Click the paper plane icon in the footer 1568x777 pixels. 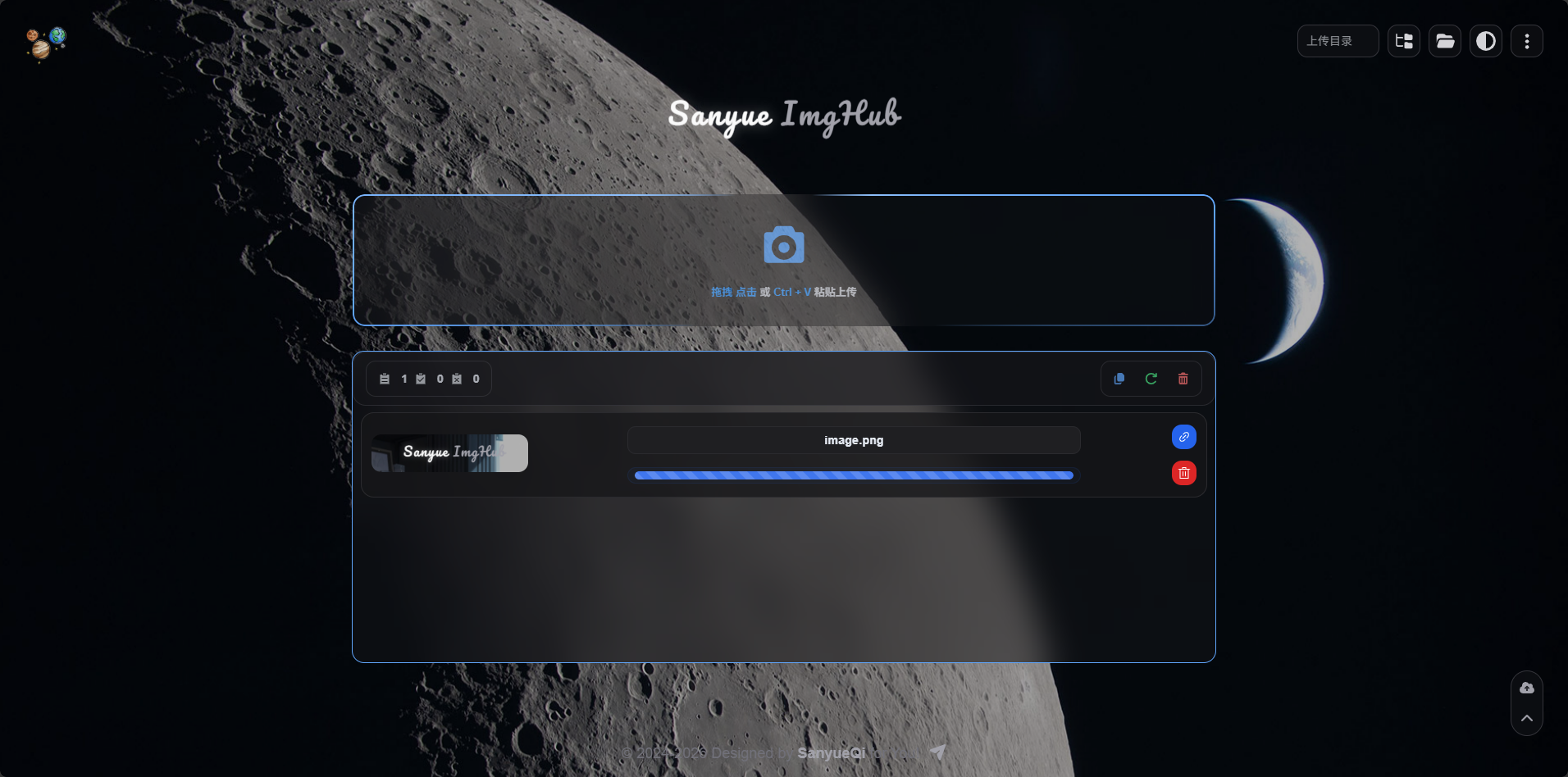coord(938,752)
